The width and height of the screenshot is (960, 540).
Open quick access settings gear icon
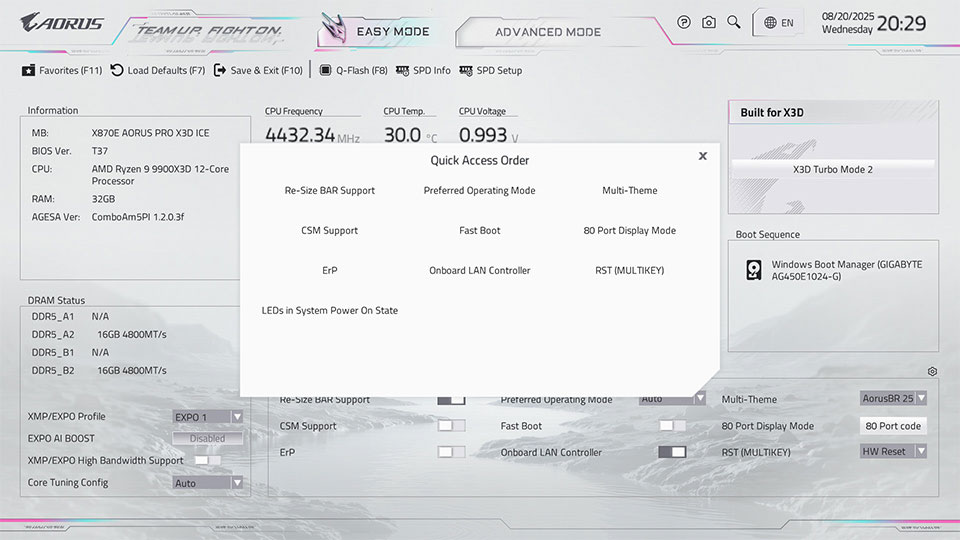click(932, 372)
